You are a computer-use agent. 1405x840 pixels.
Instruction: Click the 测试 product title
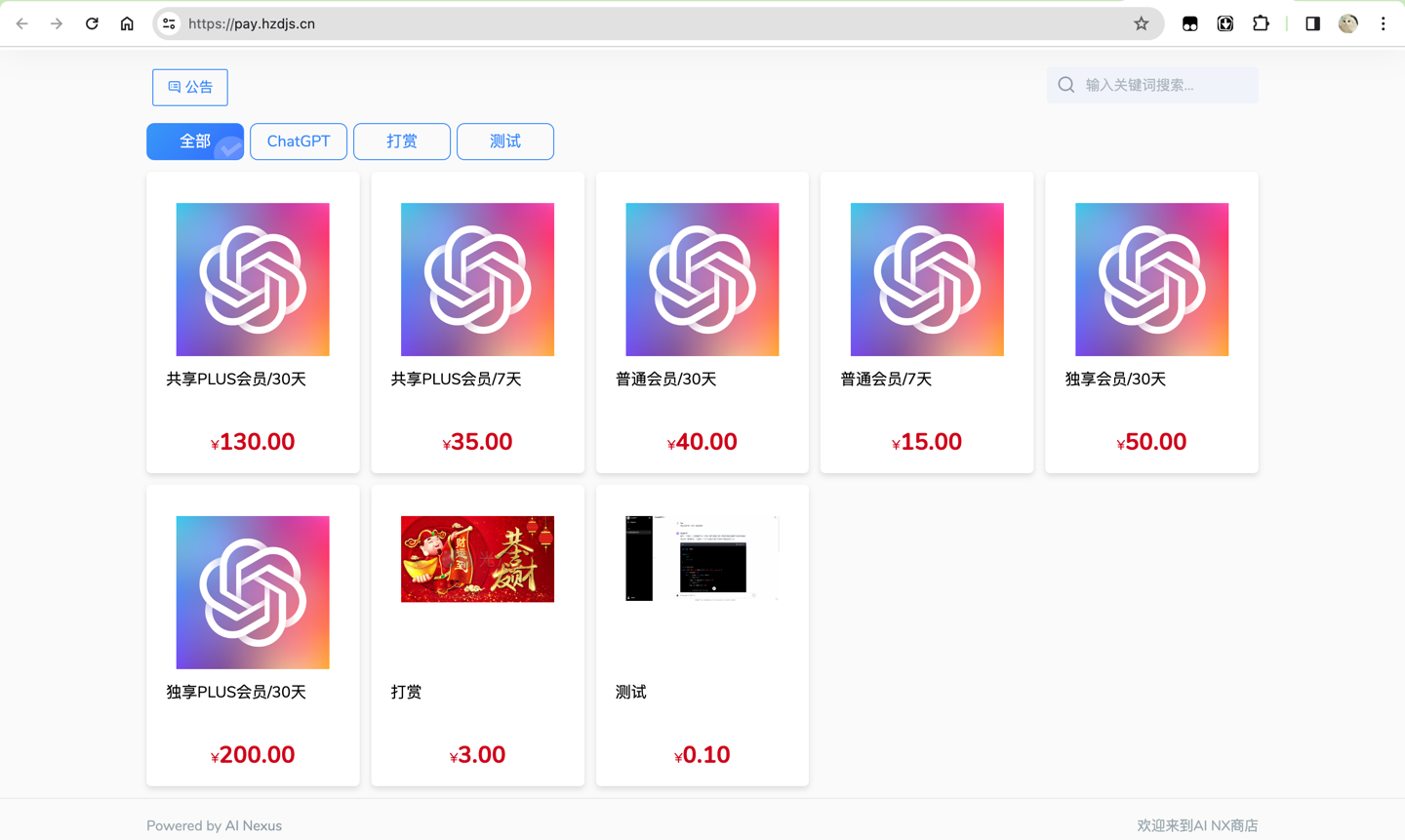(x=631, y=693)
